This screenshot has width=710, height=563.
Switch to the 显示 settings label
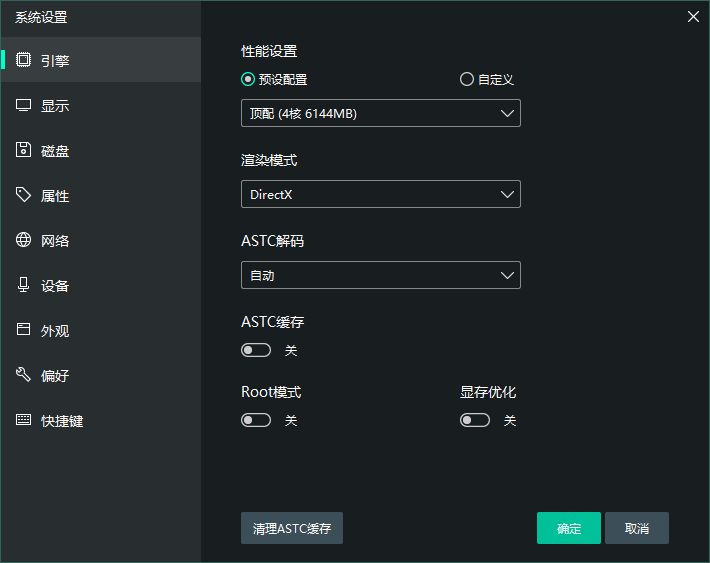55,106
